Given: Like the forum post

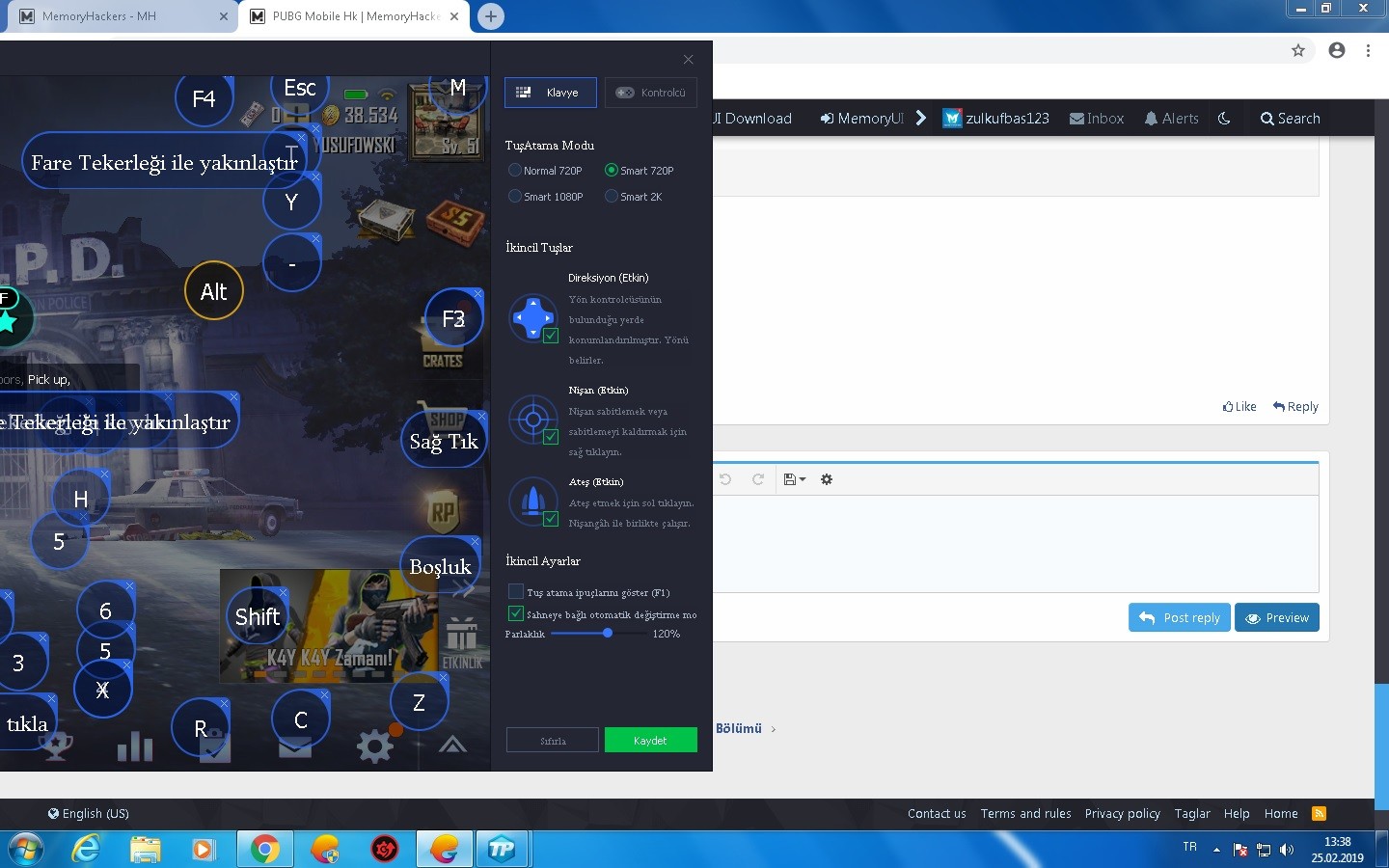Looking at the screenshot, I should click(x=1239, y=407).
